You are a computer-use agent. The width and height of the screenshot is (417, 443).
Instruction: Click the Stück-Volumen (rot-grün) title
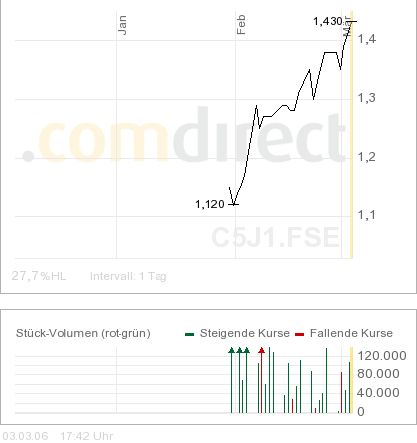pos(83,333)
